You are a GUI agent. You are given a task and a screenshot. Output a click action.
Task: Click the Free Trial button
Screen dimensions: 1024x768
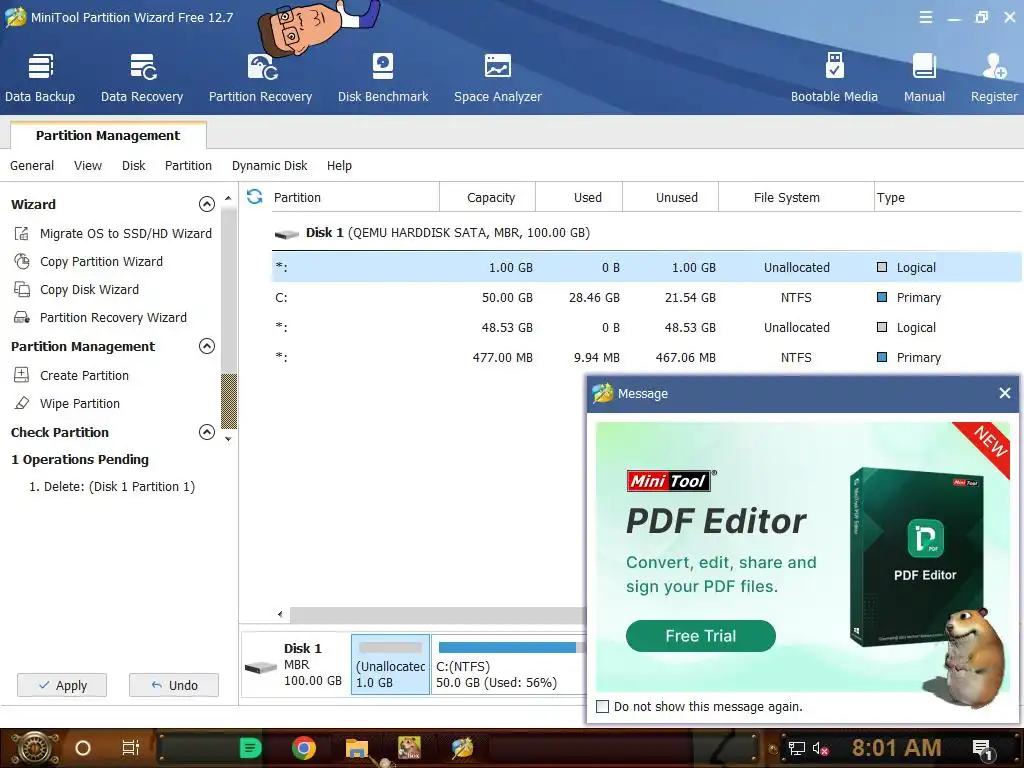[701, 636]
